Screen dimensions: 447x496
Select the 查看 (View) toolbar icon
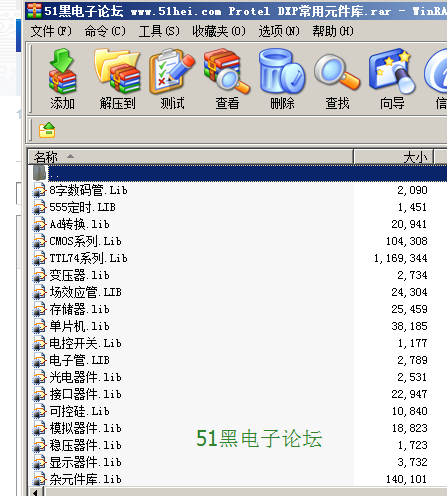pyautogui.click(x=227, y=79)
